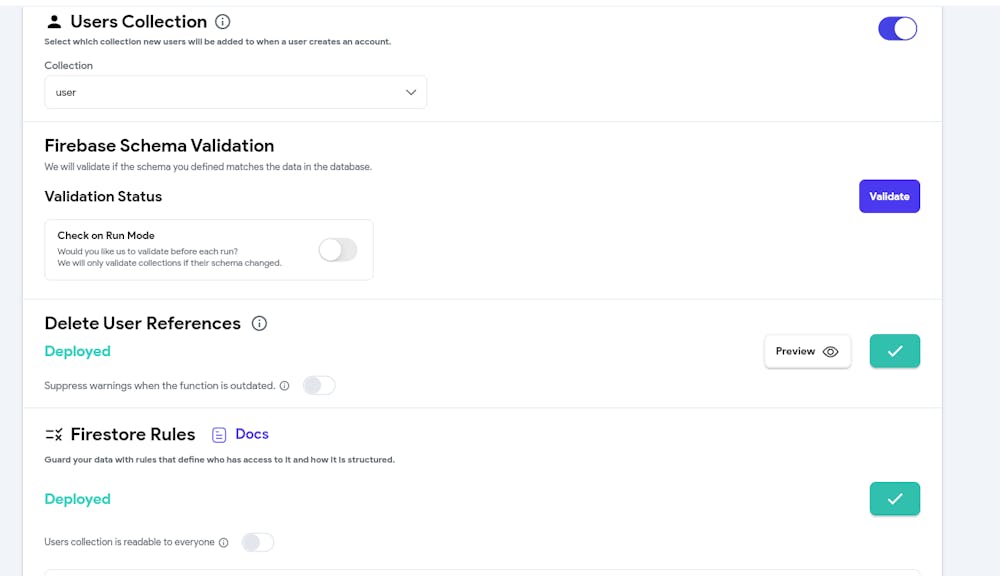Toggle suppress warnings when function outdated
The image size is (1000, 576).
pyautogui.click(x=319, y=385)
